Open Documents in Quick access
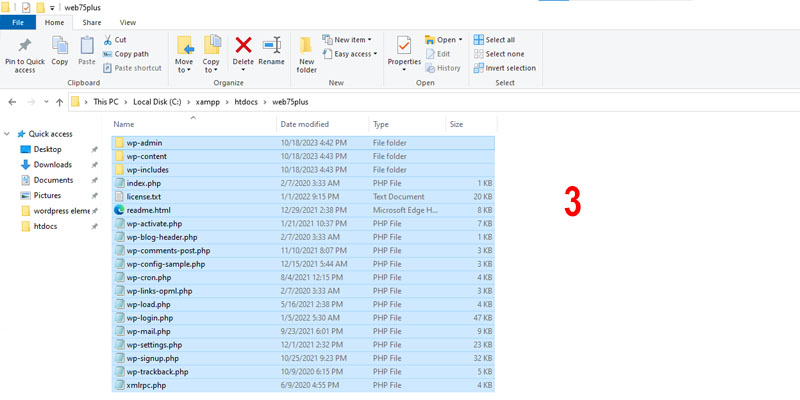 coord(53,180)
